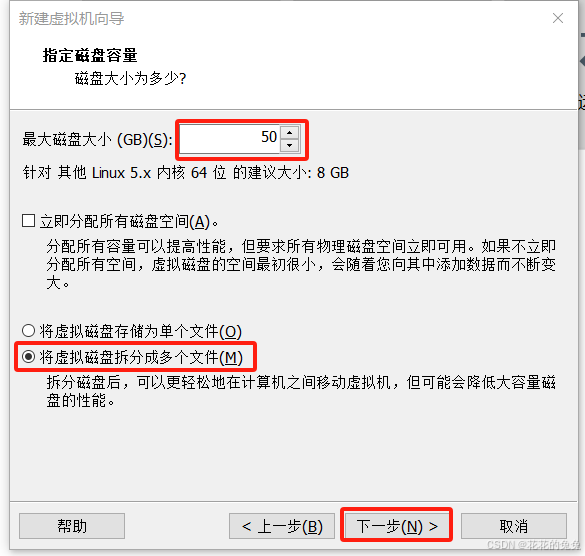
Task: Click the allocate-all-space description paragraph
Action: pos(301,264)
